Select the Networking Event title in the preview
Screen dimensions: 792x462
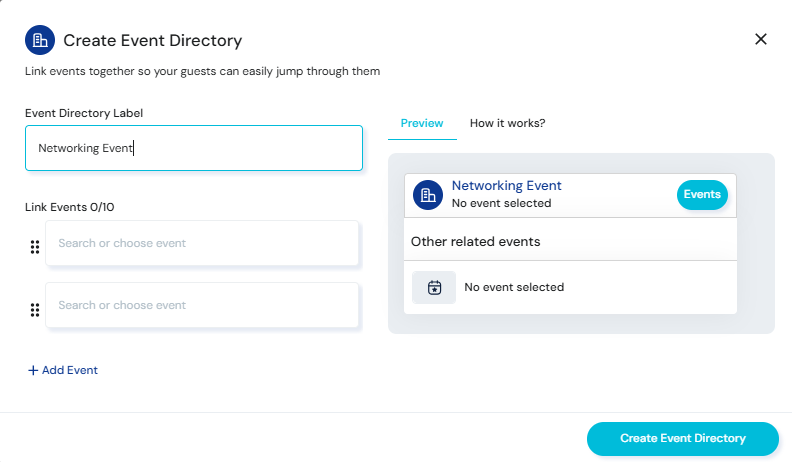pyautogui.click(x=506, y=185)
